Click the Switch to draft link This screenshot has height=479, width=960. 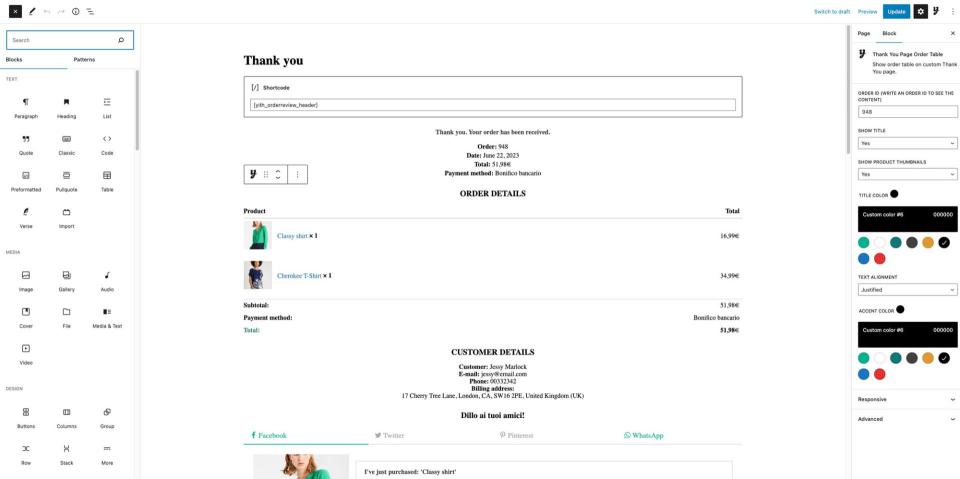832,12
